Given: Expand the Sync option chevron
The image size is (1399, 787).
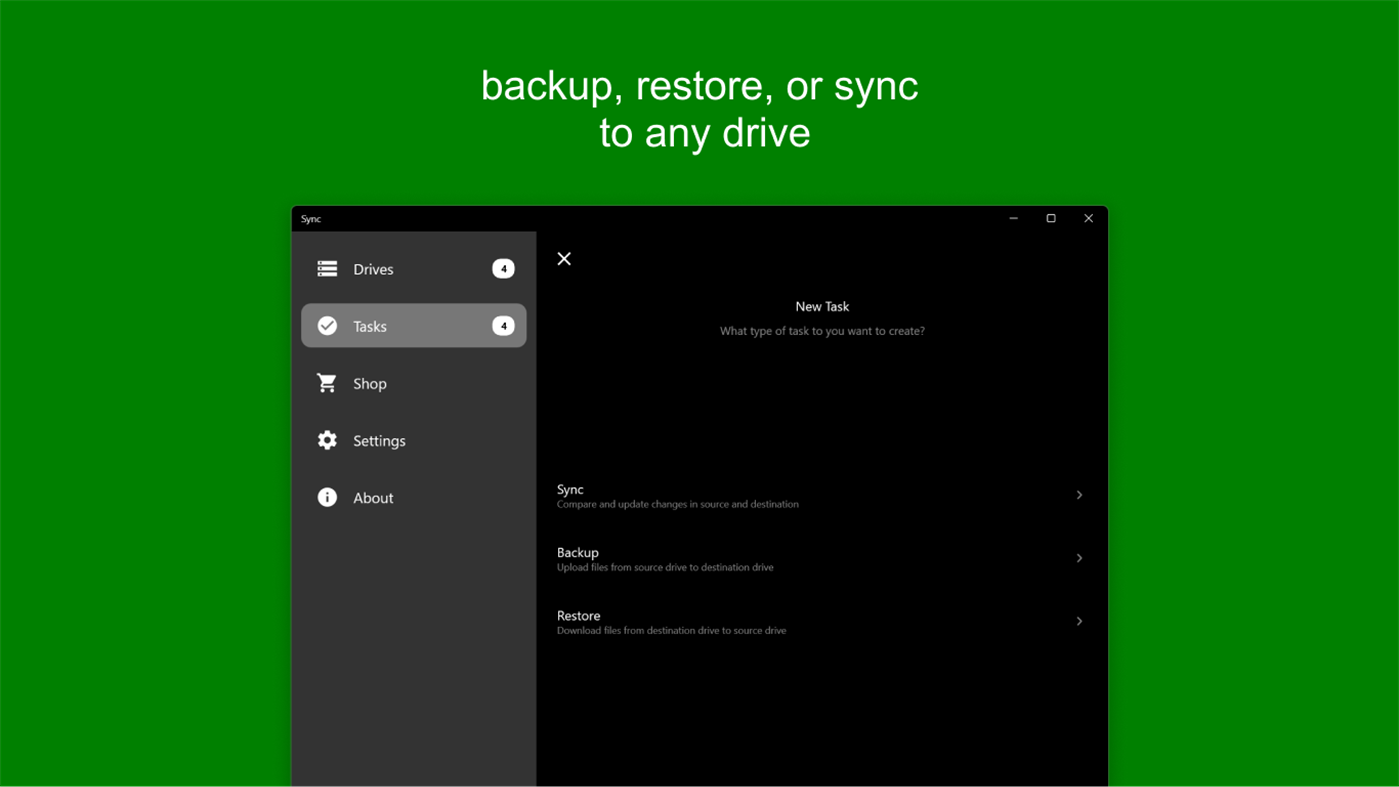Looking at the screenshot, I should coord(1078,494).
